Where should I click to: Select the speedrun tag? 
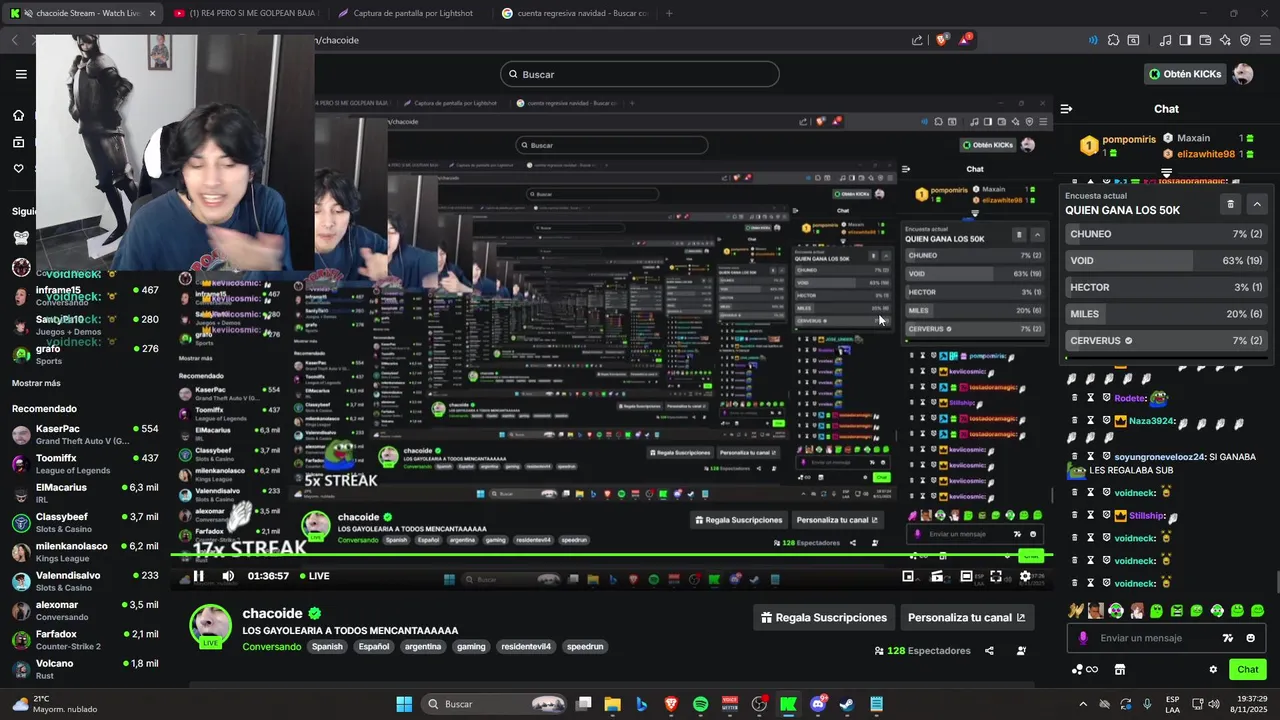coord(585,647)
